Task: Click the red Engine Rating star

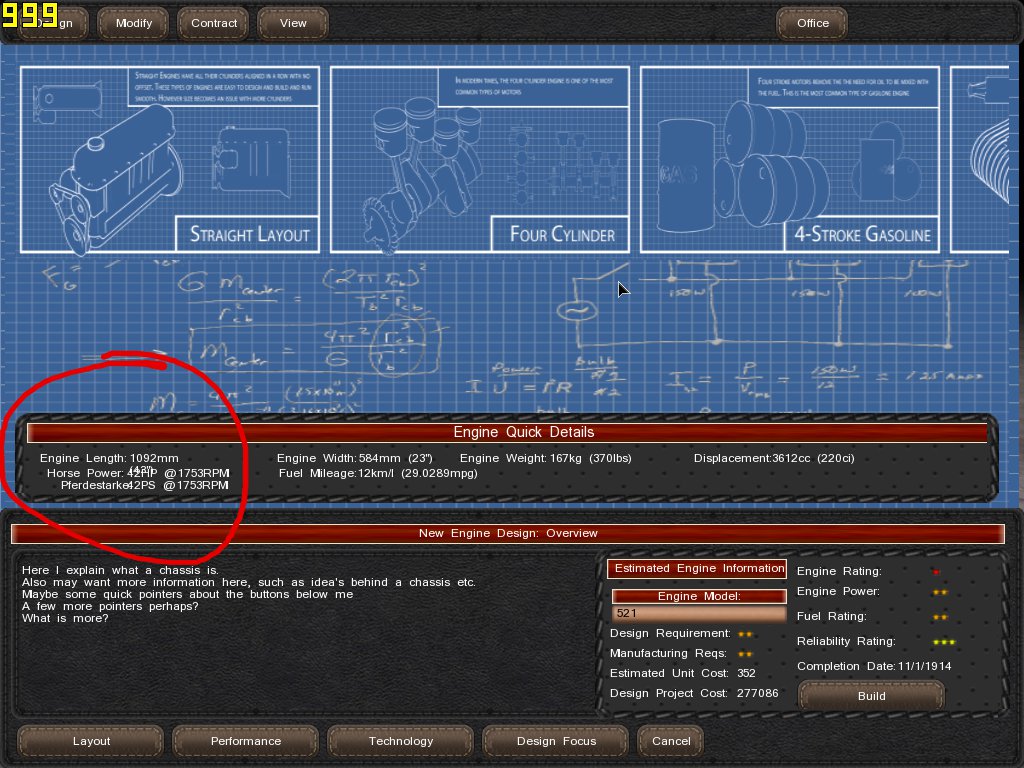Action: 936,572
